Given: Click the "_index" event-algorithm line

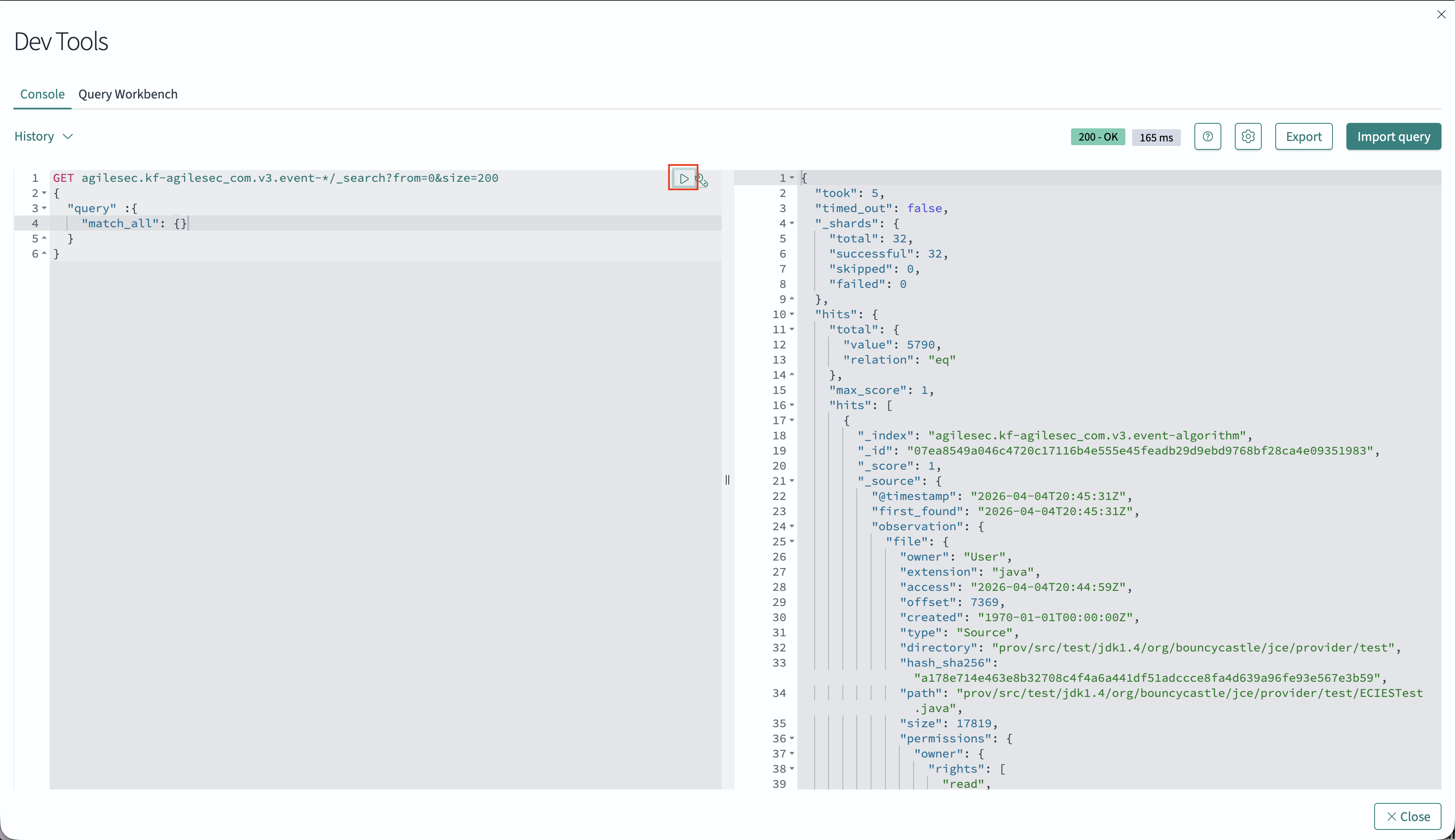Looking at the screenshot, I should 1055,436.
